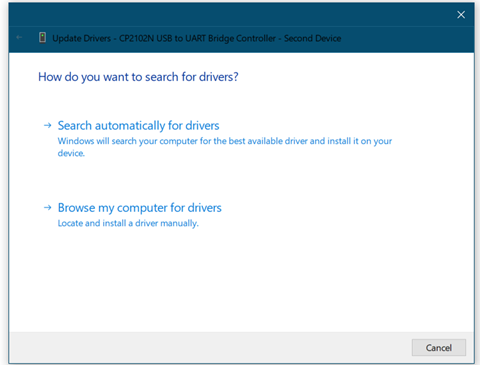480x365 pixels.
Task: Click the device icon beside Update Drivers title
Action: point(42,38)
